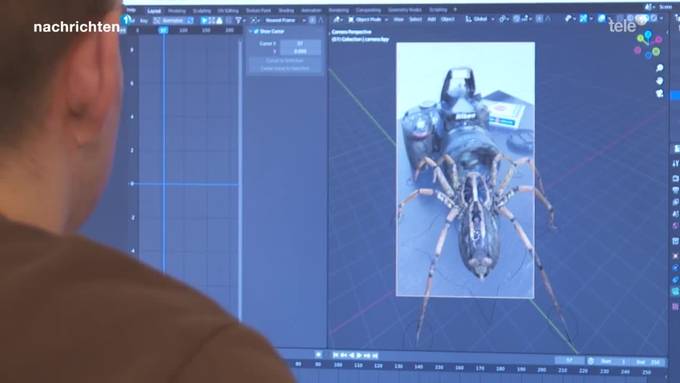
Task: Click the viewport gizmo blue Z axis
Action: 648,34
